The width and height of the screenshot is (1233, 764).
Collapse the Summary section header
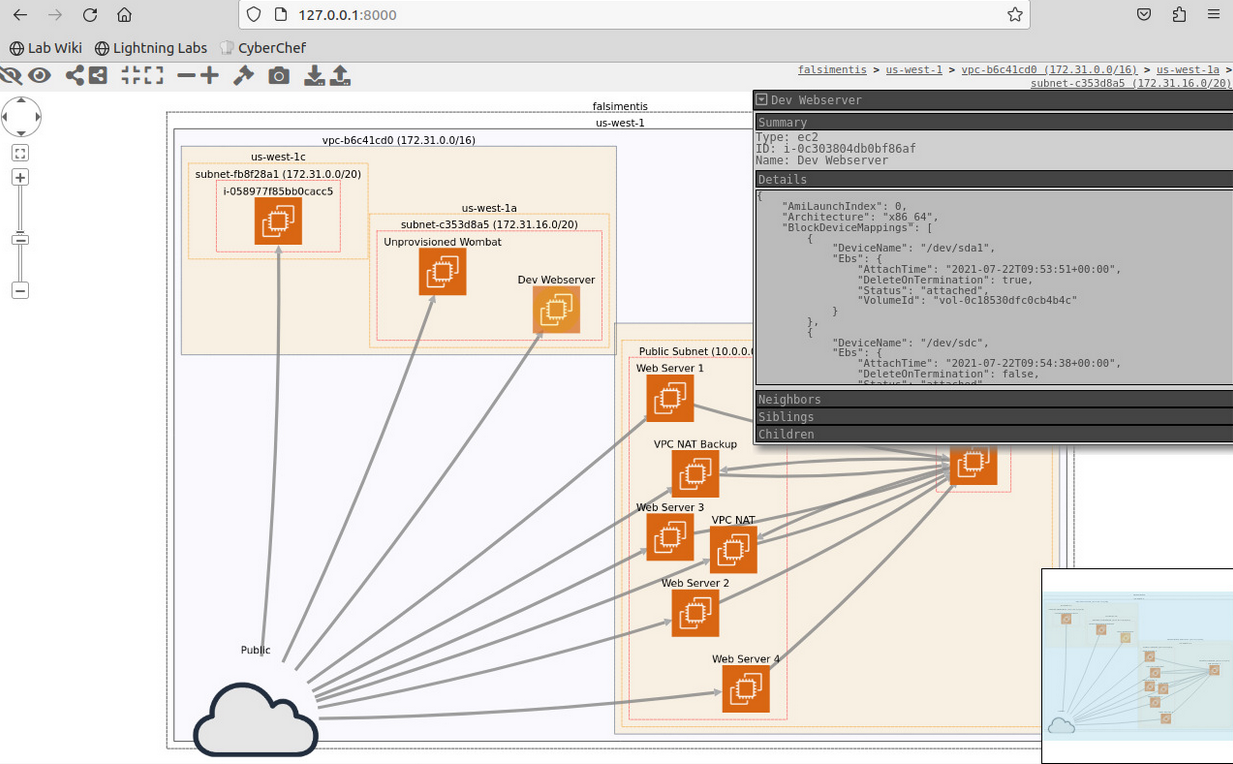(994, 122)
